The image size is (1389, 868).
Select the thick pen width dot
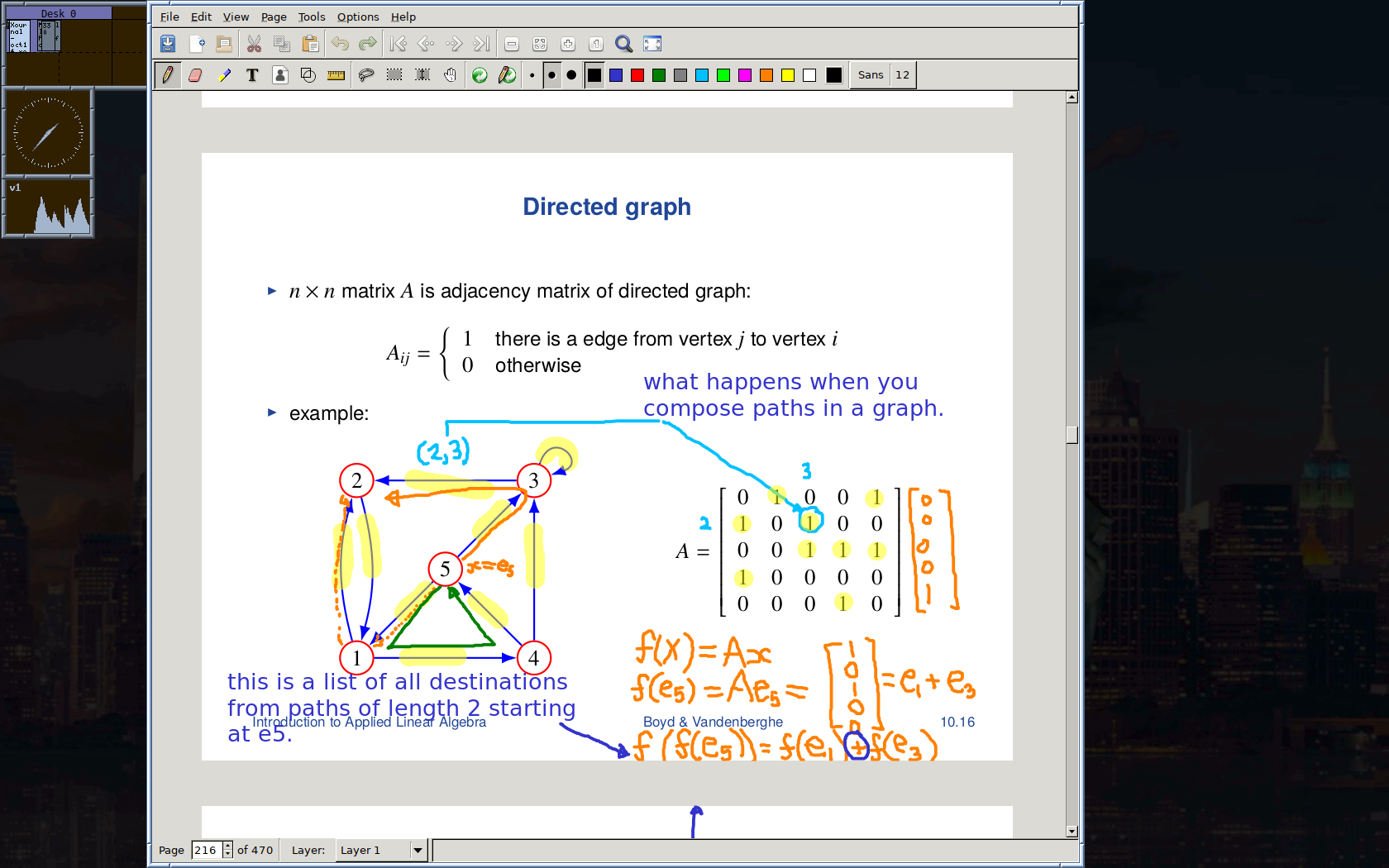(x=571, y=75)
